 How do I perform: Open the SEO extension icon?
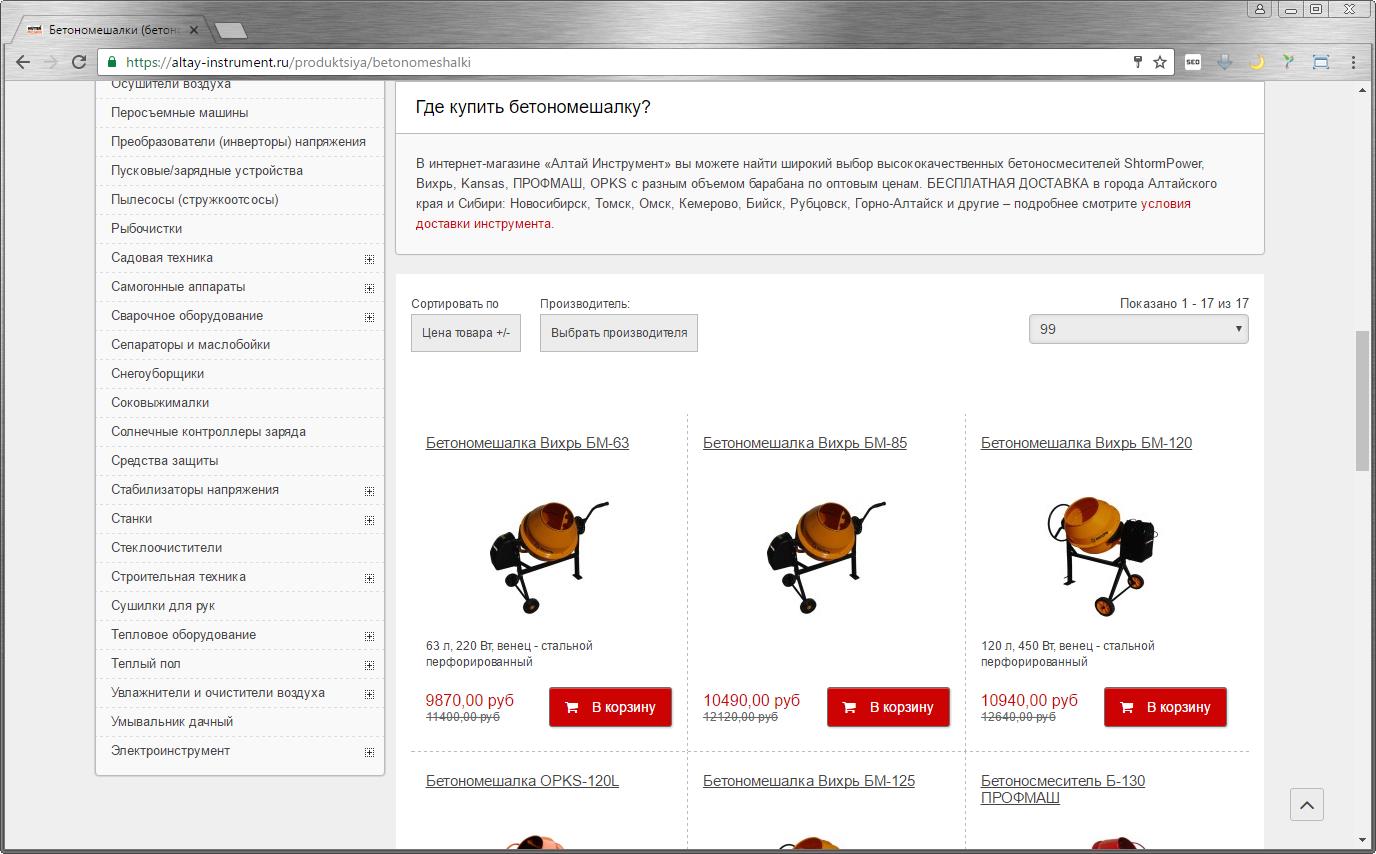pyautogui.click(x=1192, y=62)
